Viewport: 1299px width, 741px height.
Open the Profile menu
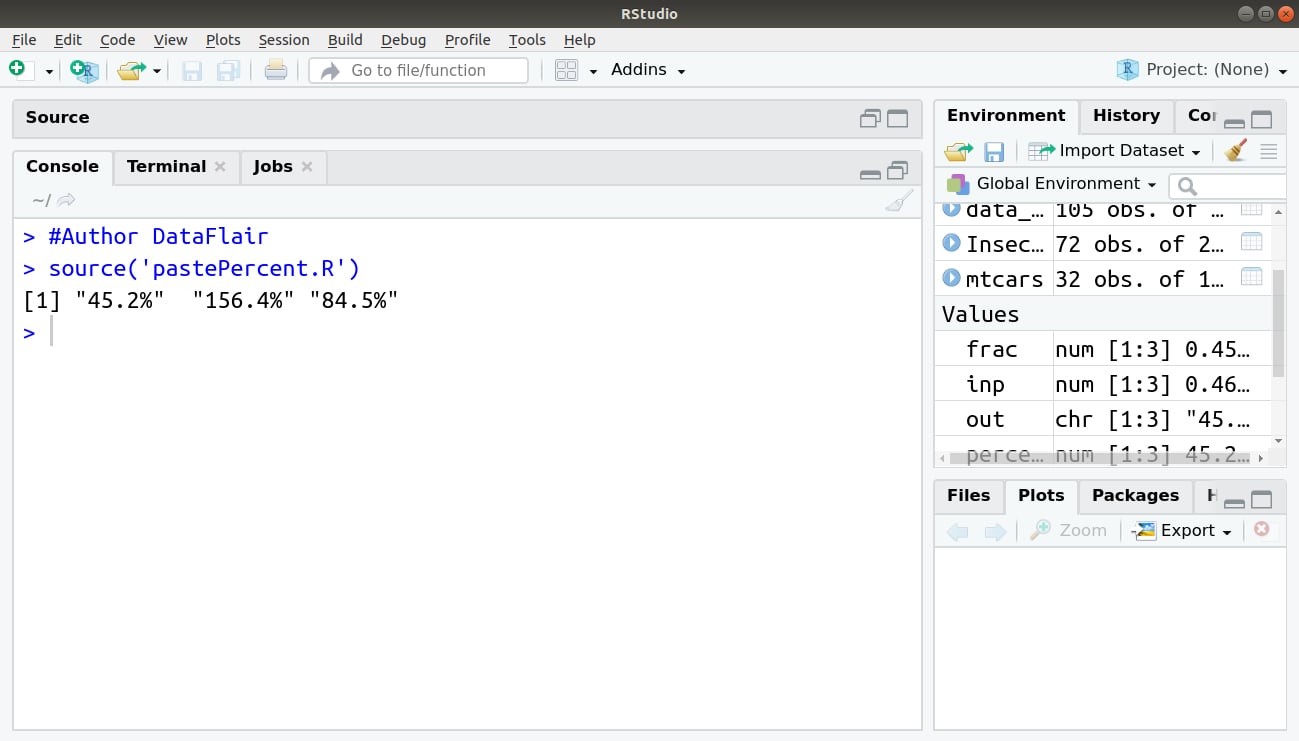click(467, 40)
